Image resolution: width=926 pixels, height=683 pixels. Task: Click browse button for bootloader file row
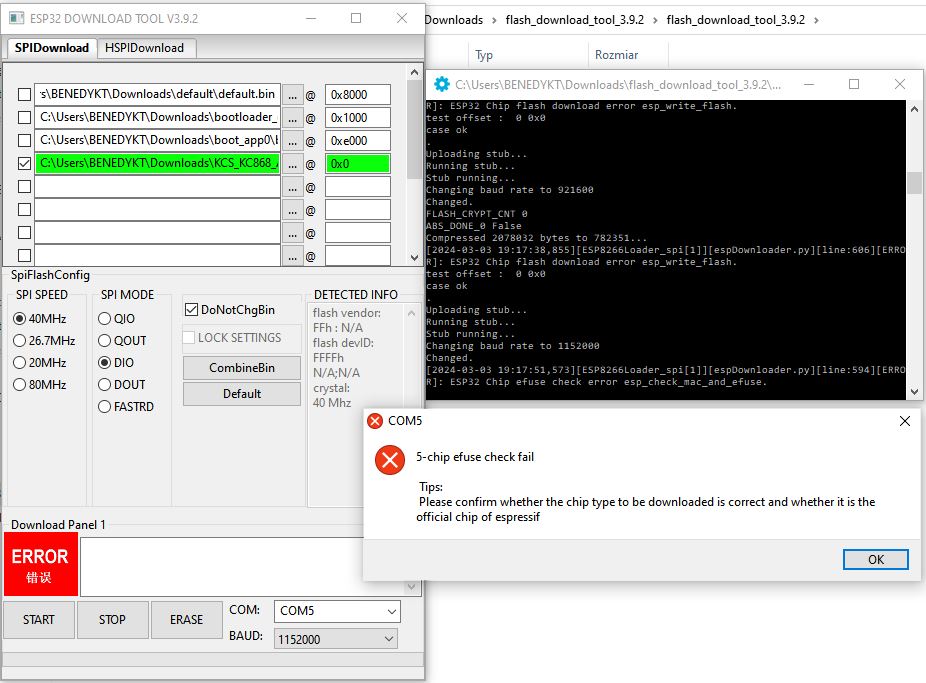click(292, 117)
